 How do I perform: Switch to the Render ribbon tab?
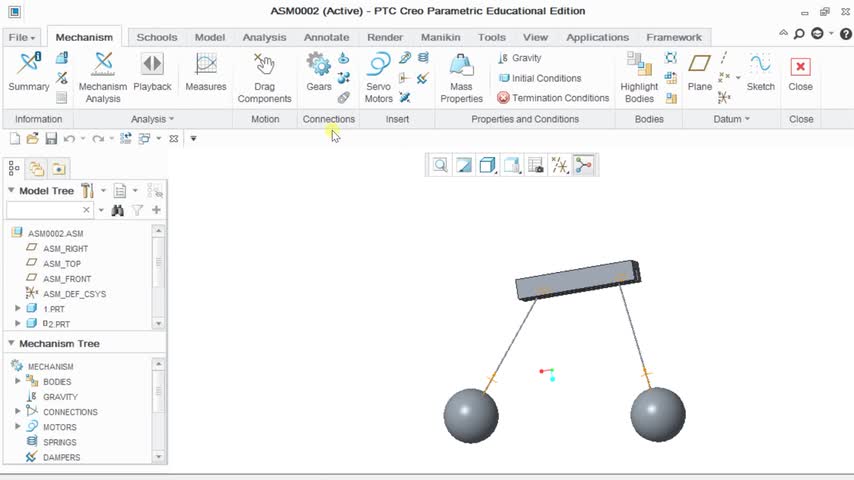point(385,37)
